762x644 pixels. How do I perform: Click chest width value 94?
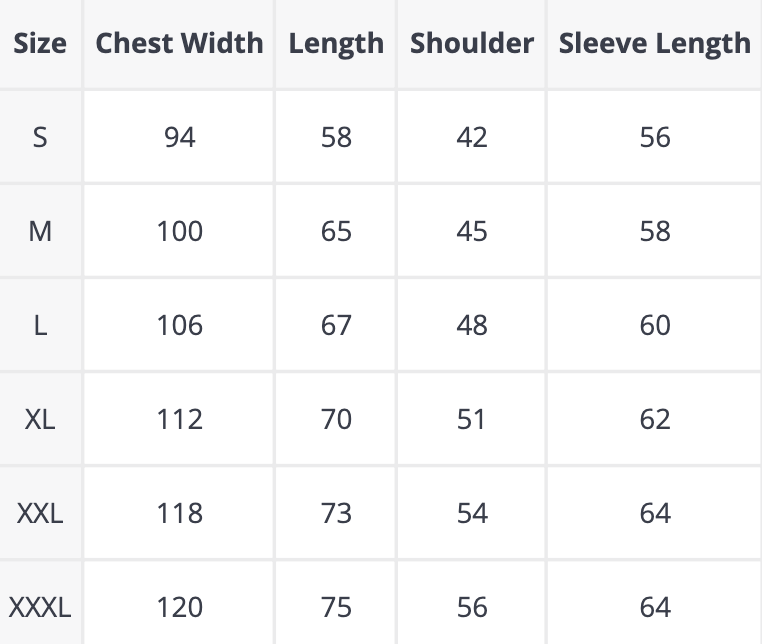pos(180,137)
